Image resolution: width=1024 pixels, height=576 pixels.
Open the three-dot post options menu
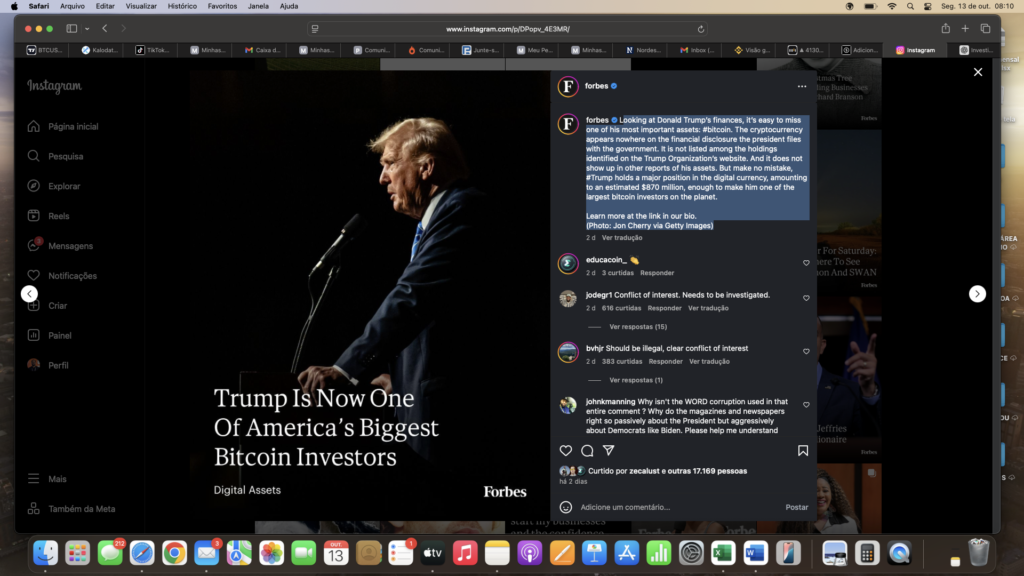(801, 87)
